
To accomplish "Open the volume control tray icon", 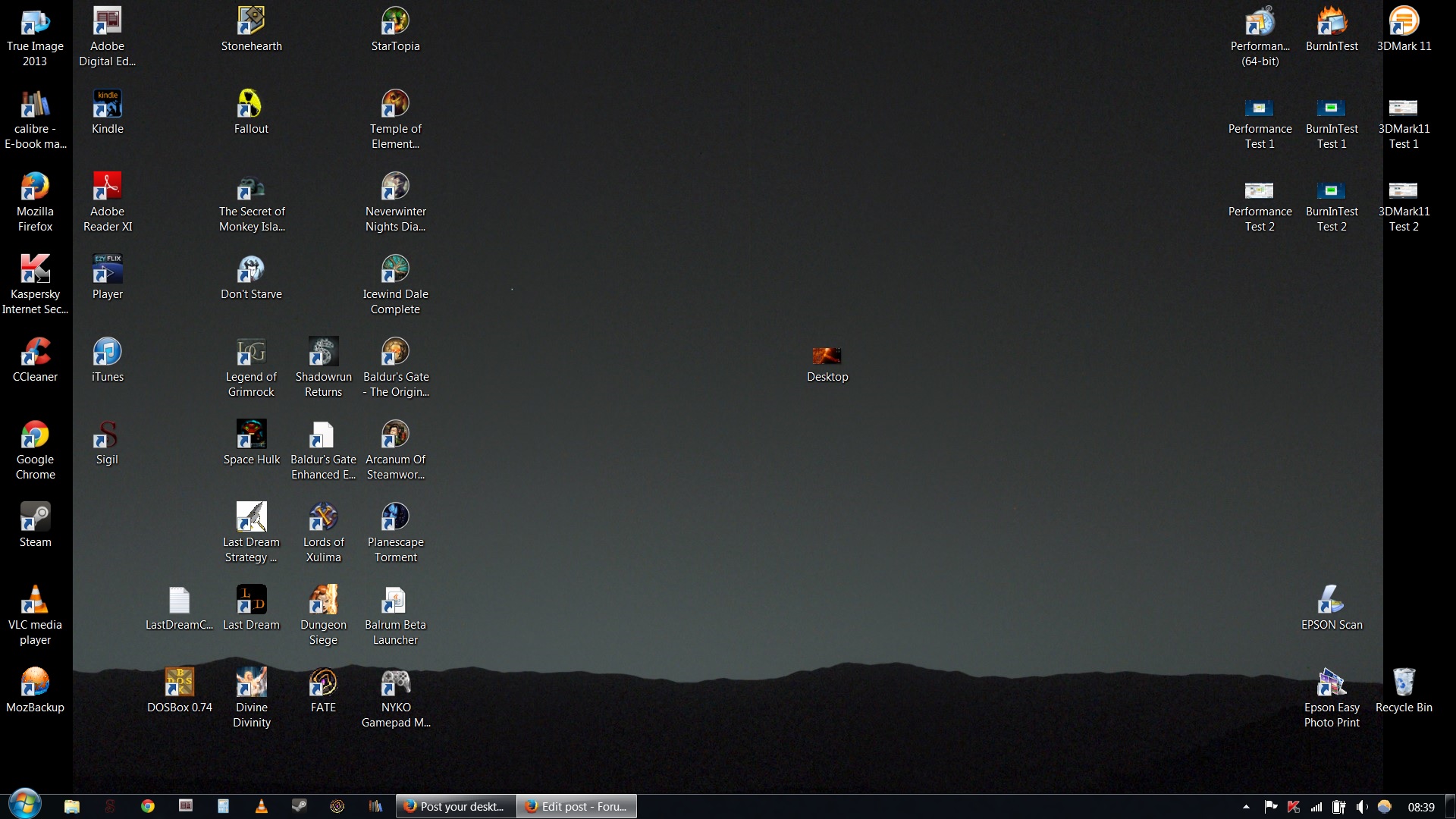I will pos(1362,807).
